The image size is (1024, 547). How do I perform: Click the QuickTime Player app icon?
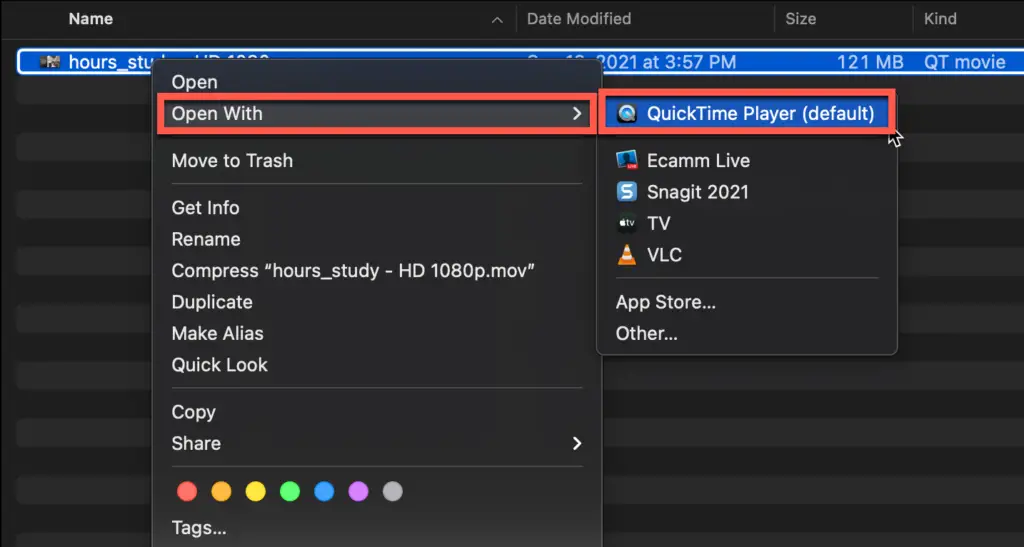point(627,114)
